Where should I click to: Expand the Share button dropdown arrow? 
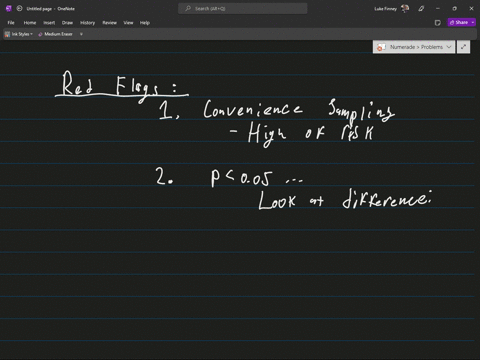[473, 22]
